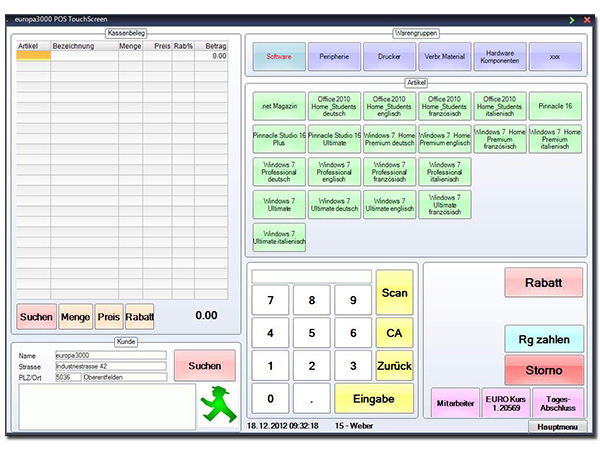Tap keypad digit 5

pyautogui.click(x=311, y=333)
